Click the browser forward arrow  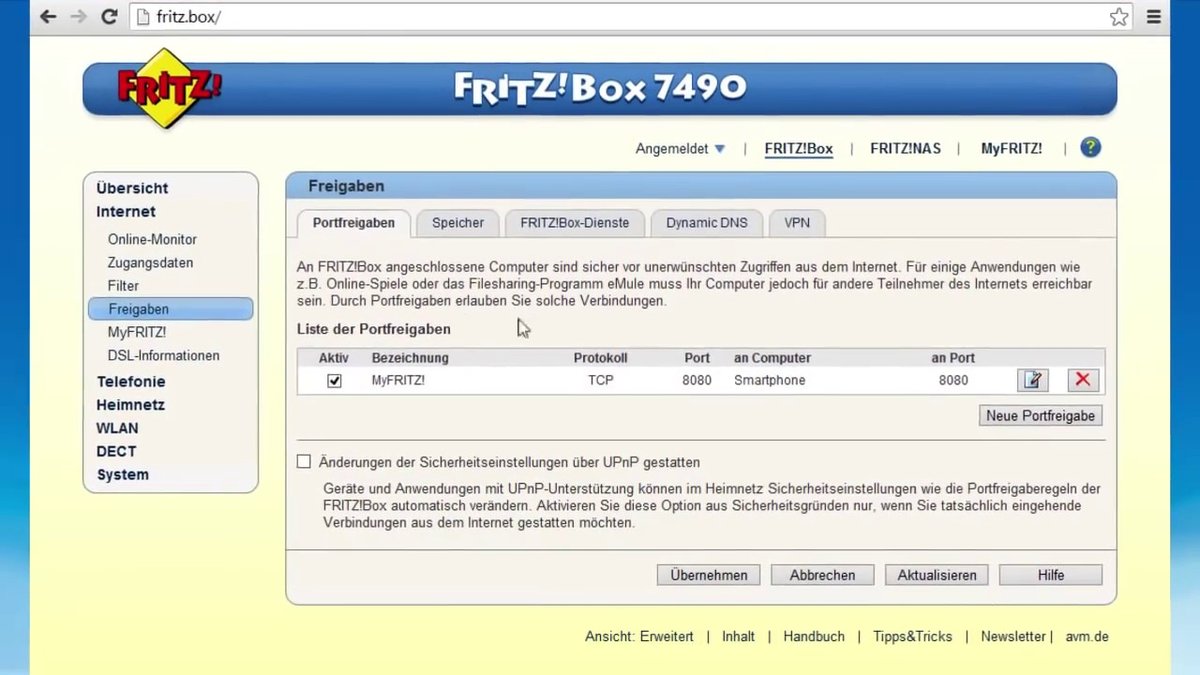[78, 16]
